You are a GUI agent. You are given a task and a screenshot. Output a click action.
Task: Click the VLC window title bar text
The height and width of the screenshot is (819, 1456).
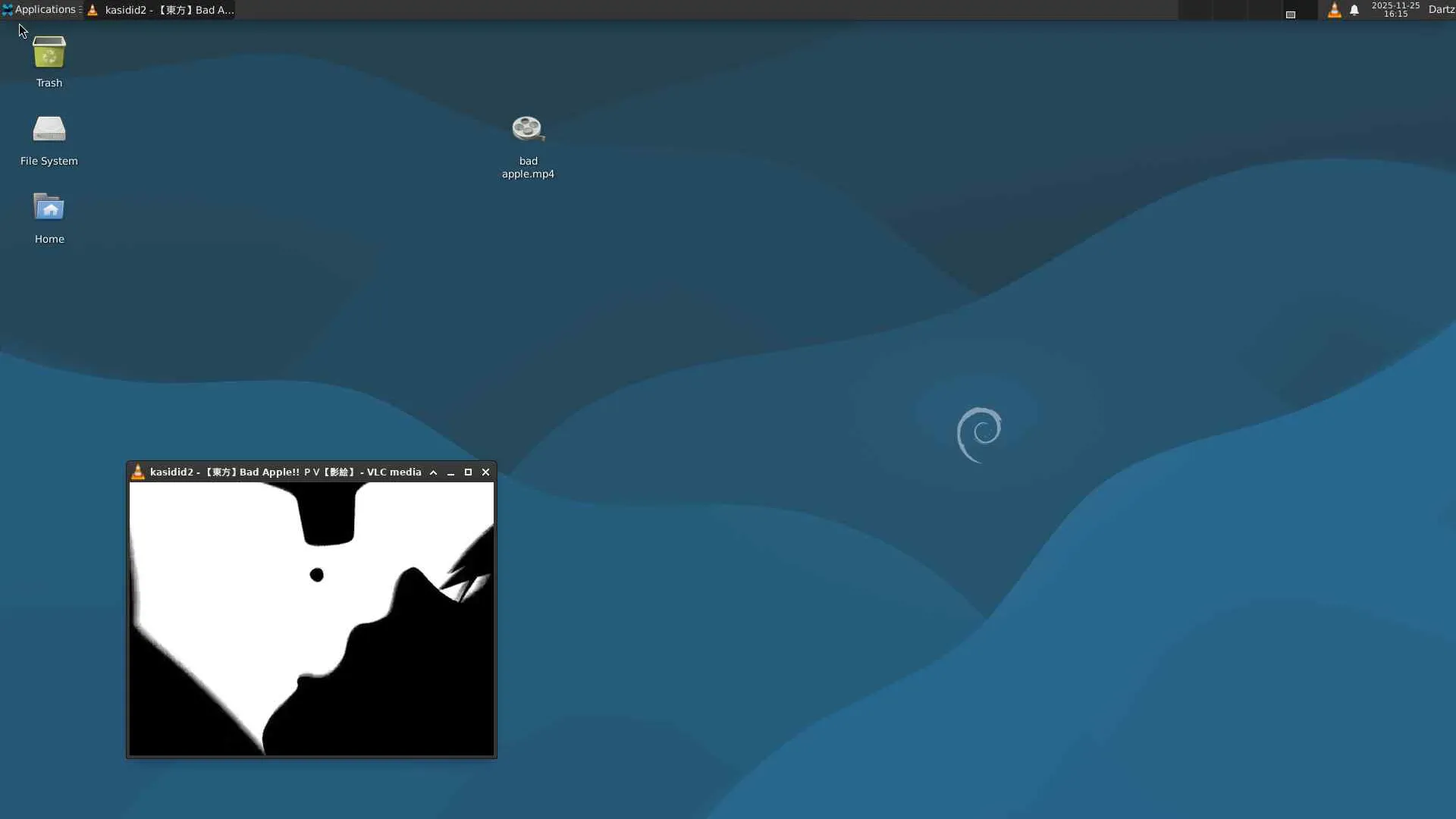pos(285,472)
